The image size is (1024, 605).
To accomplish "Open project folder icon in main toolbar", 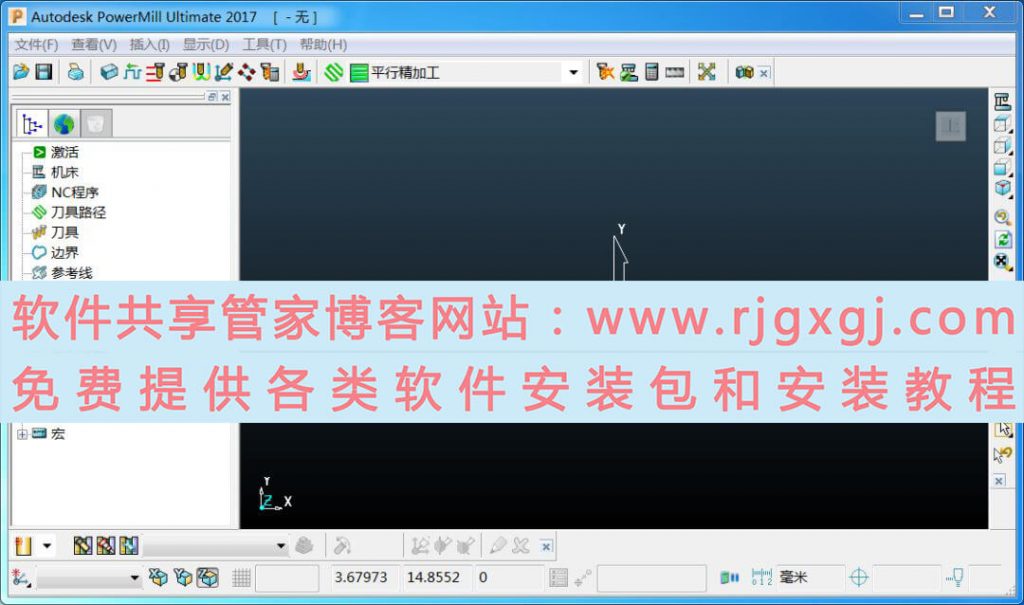I will click(21, 72).
